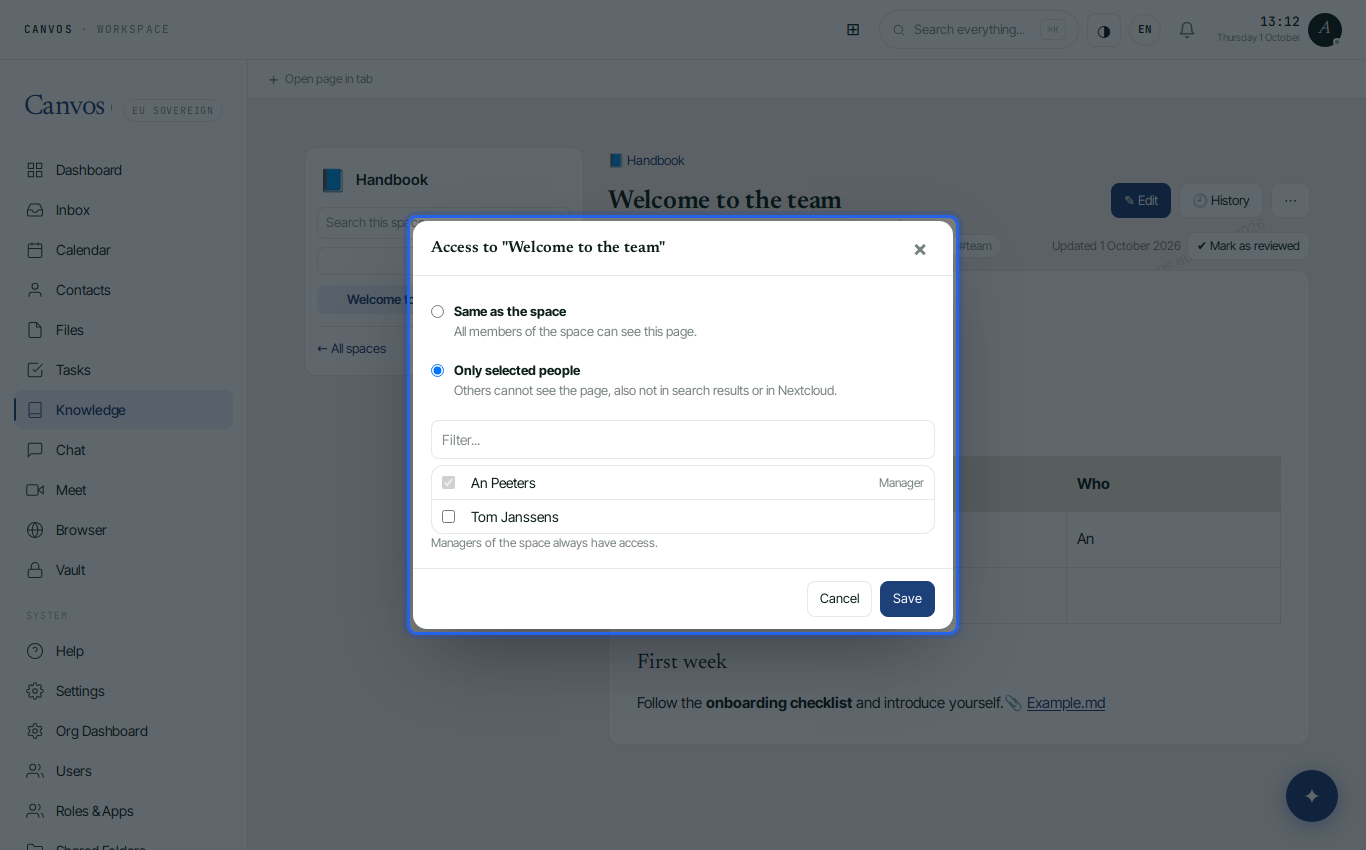Viewport: 1366px width, 850px height.
Task: Close the access dialog with the X
Action: 920,250
